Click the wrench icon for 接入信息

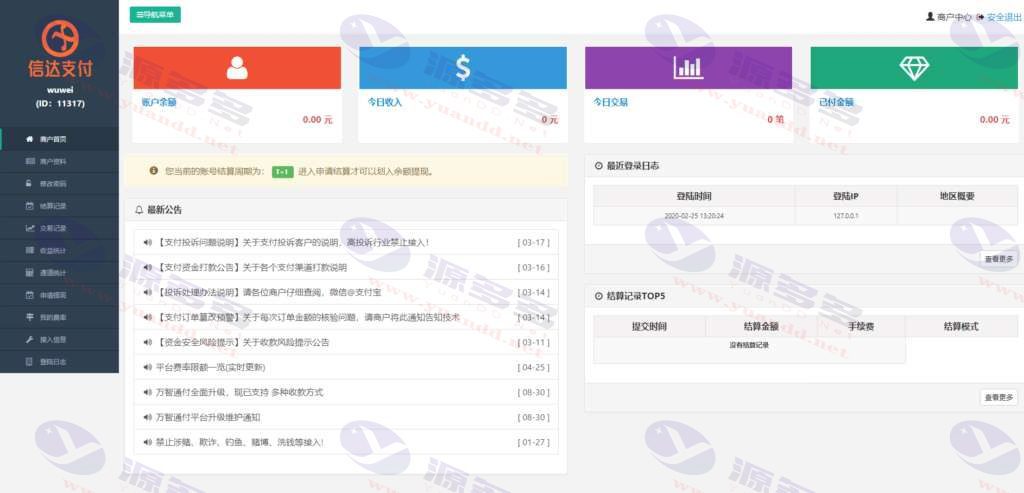click(29, 340)
